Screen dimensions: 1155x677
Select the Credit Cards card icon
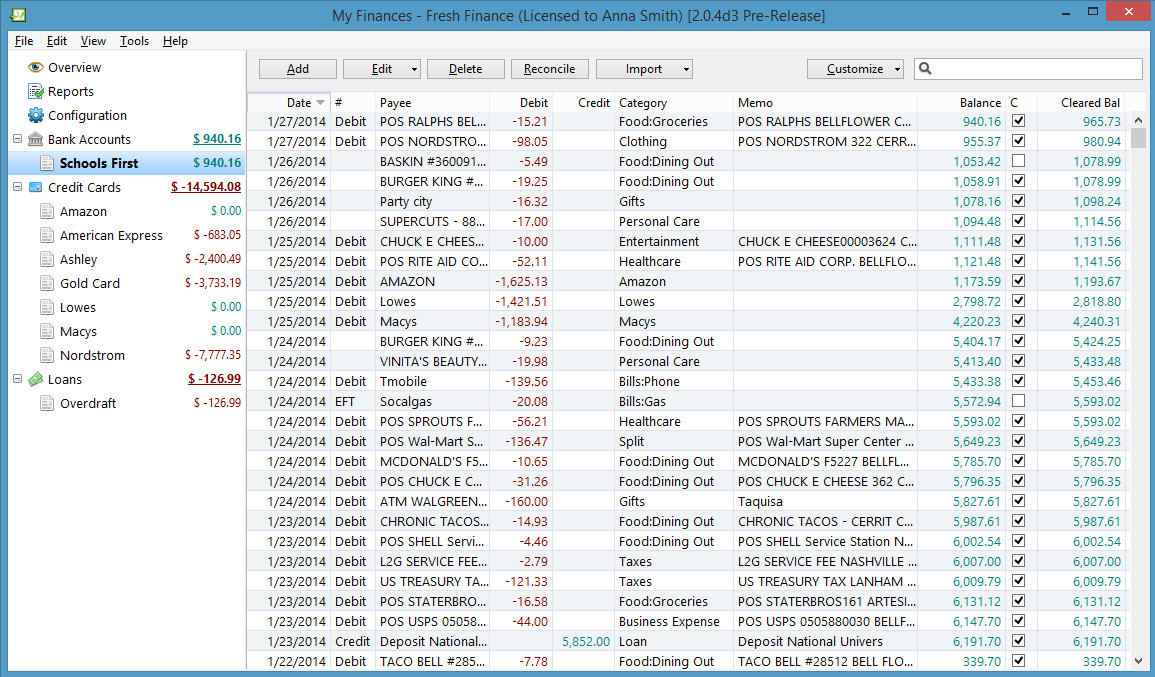35,187
